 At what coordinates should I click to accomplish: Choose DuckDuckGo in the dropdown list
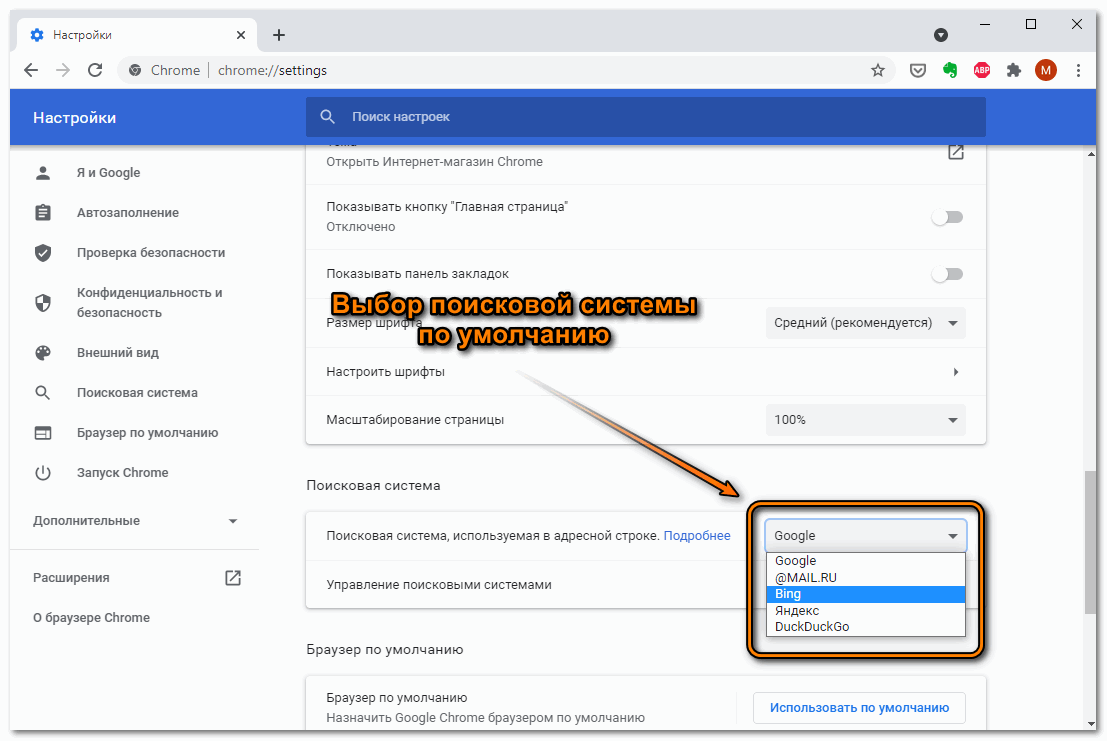pyautogui.click(x=865, y=627)
